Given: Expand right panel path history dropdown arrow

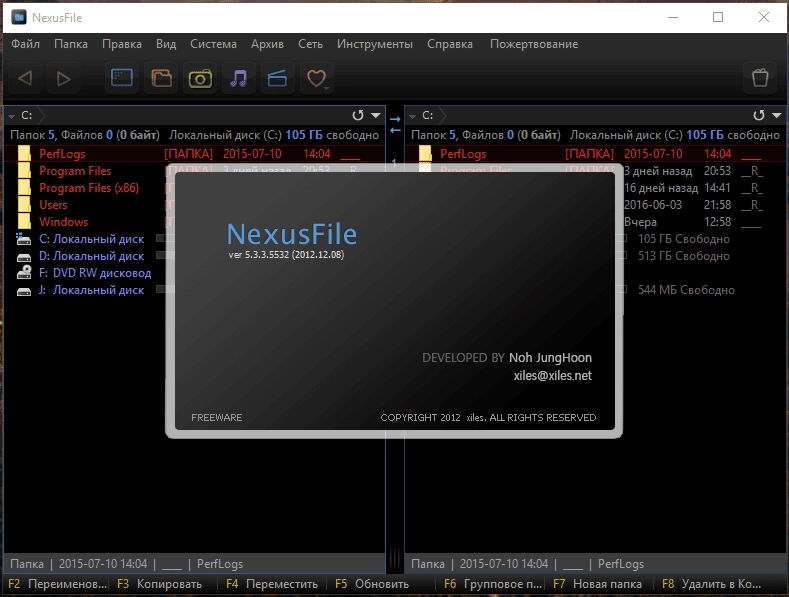Looking at the screenshot, I should pyautogui.click(x=776, y=115).
